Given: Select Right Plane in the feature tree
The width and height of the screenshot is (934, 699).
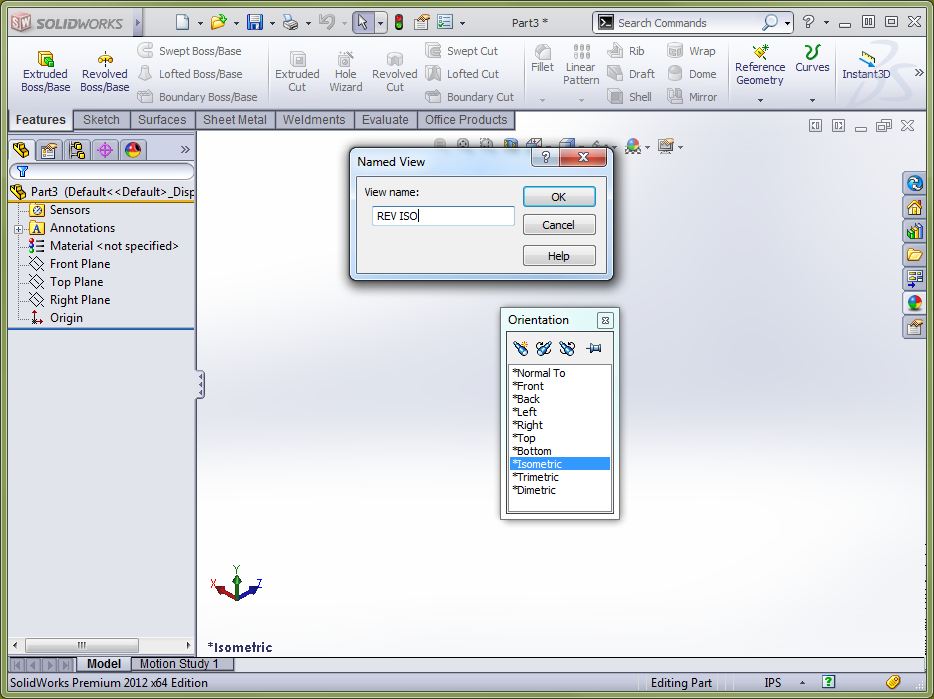Looking at the screenshot, I should 80,300.
